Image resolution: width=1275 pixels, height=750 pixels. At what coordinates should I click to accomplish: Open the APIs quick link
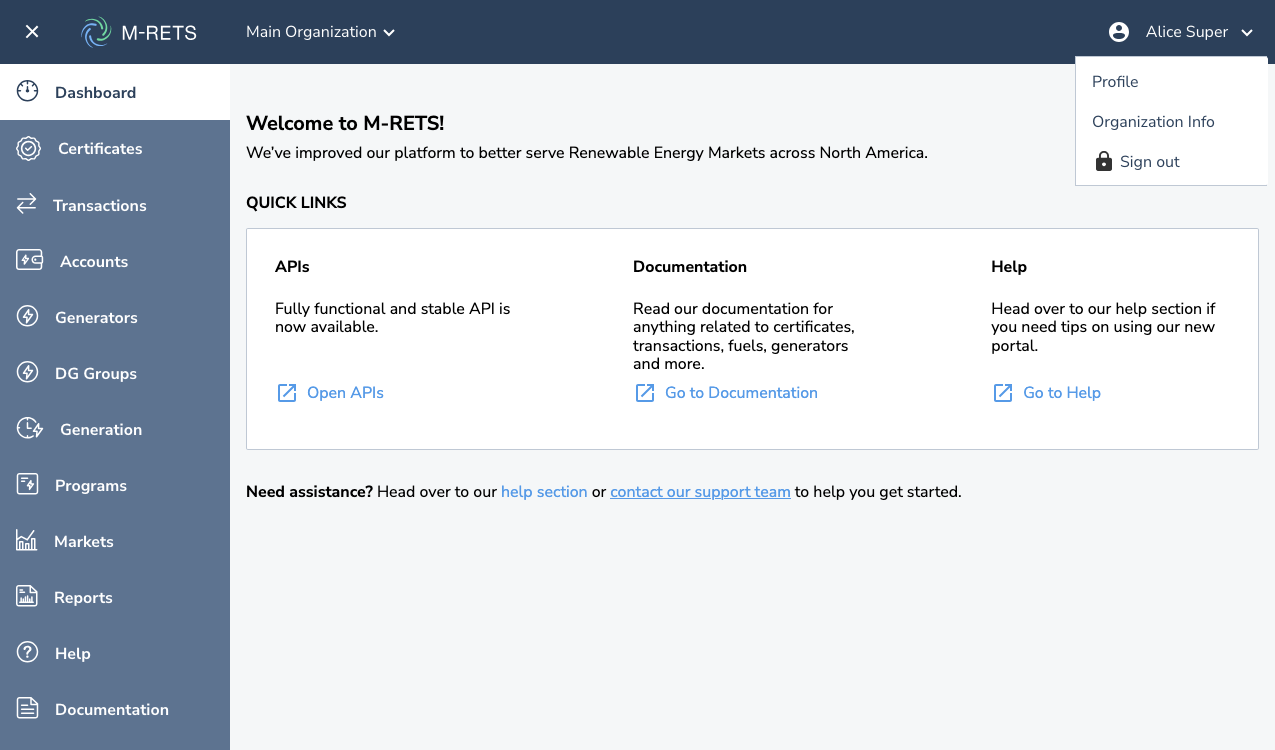(344, 393)
